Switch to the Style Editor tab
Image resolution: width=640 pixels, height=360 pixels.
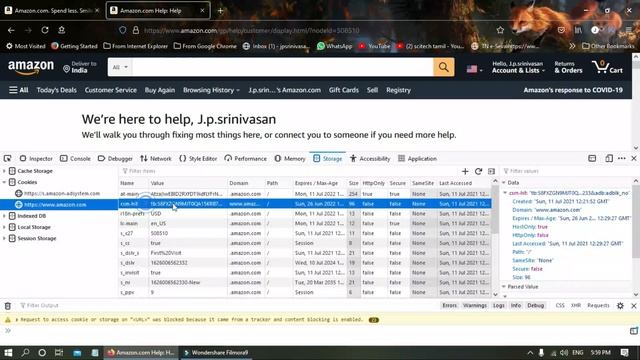coord(198,158)
